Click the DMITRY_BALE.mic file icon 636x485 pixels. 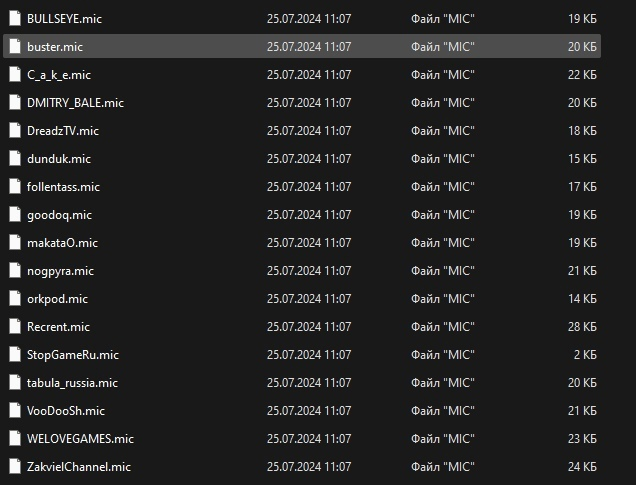point(15,102)
